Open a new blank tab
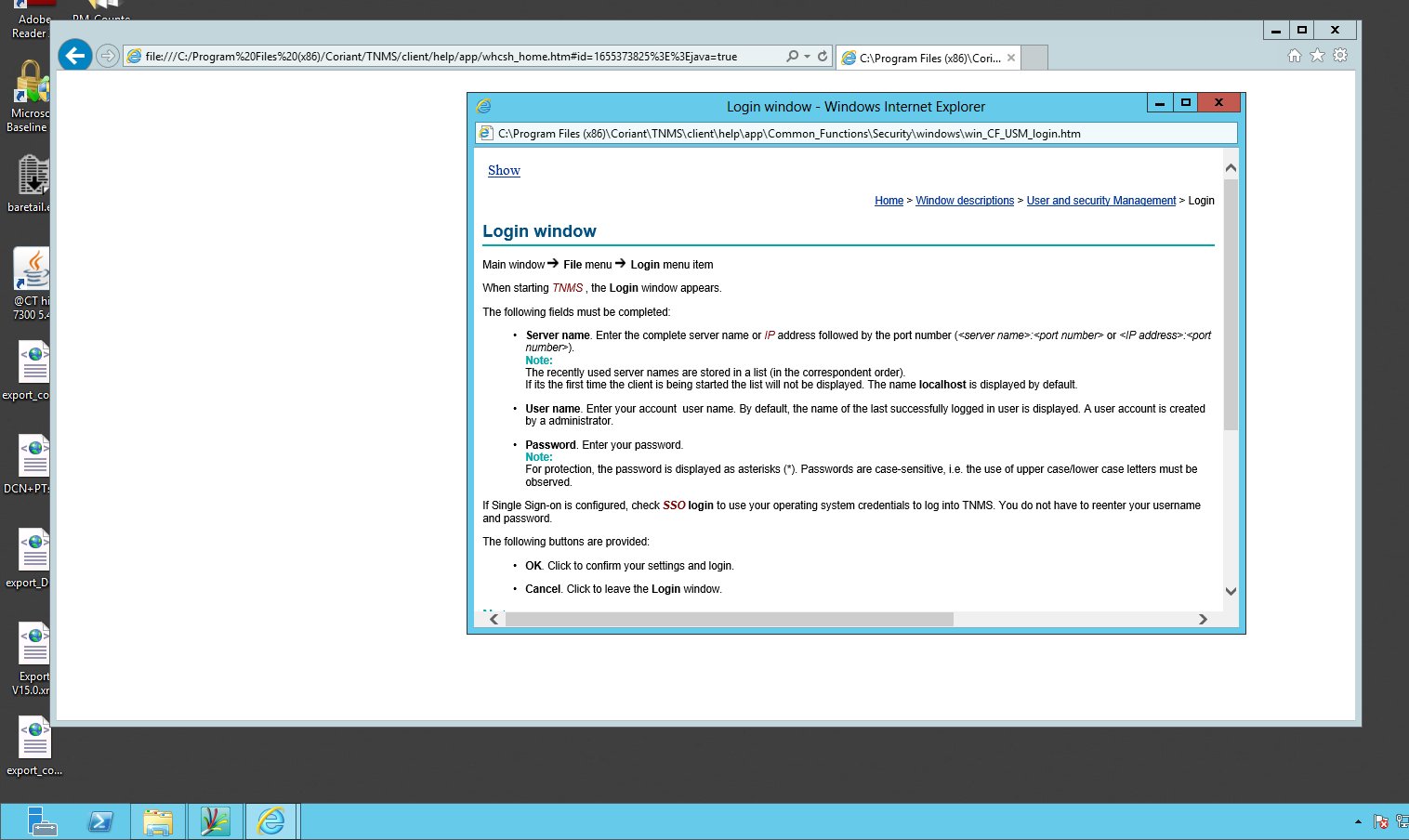The height and width of the screenshot is (840, 1409). click(1034, 58)
